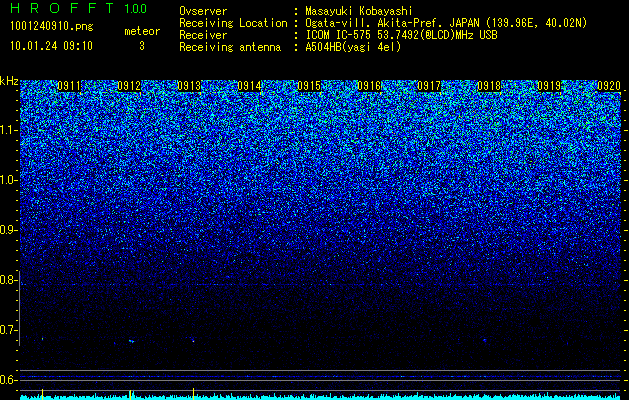The width and height of the screenshot is (629, 400).
Task: Click the meteor echo dot near 0918
Action: (485, 340)
